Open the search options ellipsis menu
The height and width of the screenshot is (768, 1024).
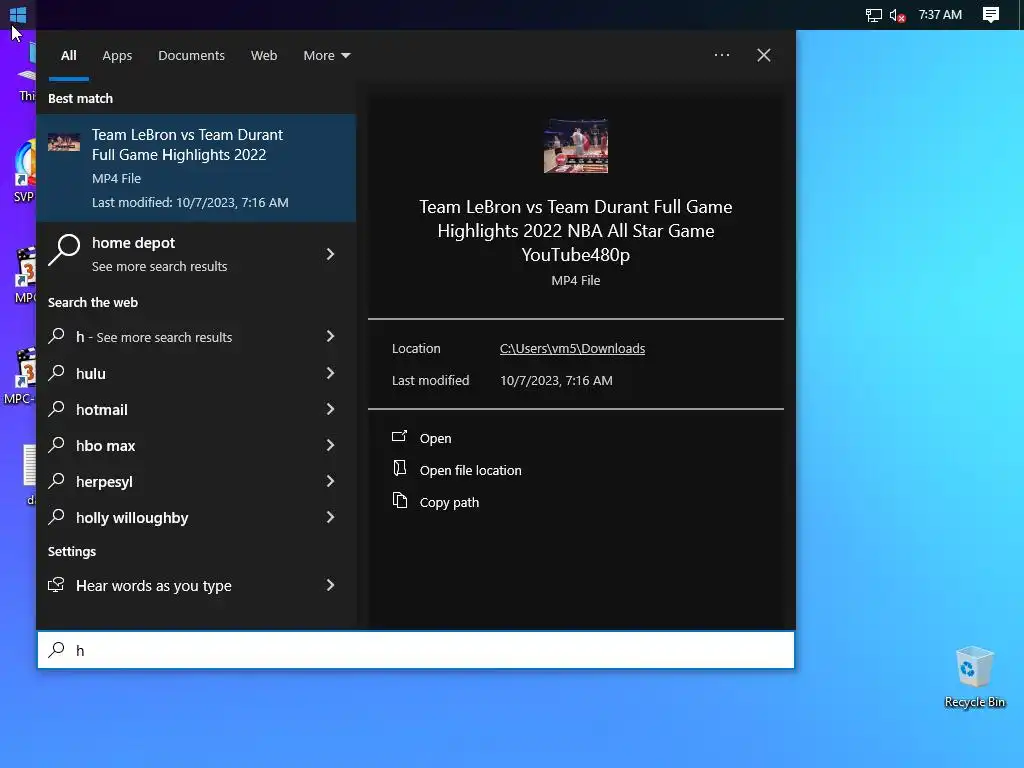tap(722, 55)
